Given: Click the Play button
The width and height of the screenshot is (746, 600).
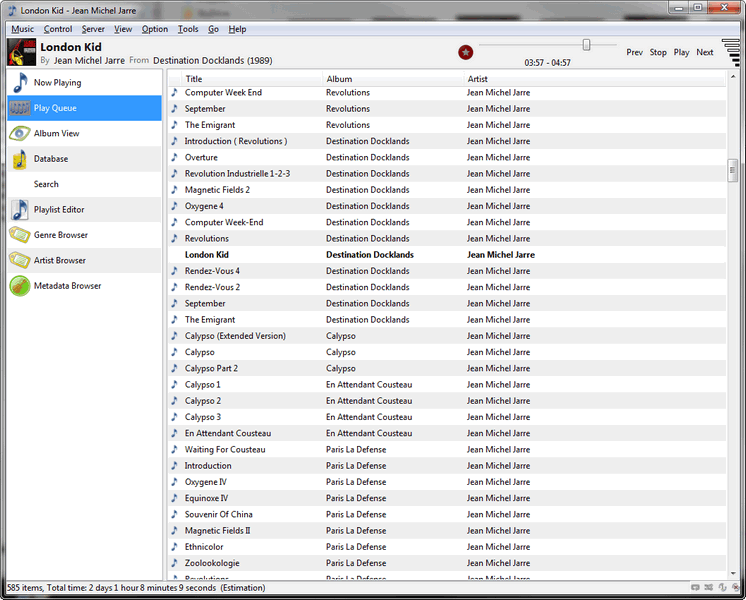Looking at the screenshot, I should [x=681, y=52].
